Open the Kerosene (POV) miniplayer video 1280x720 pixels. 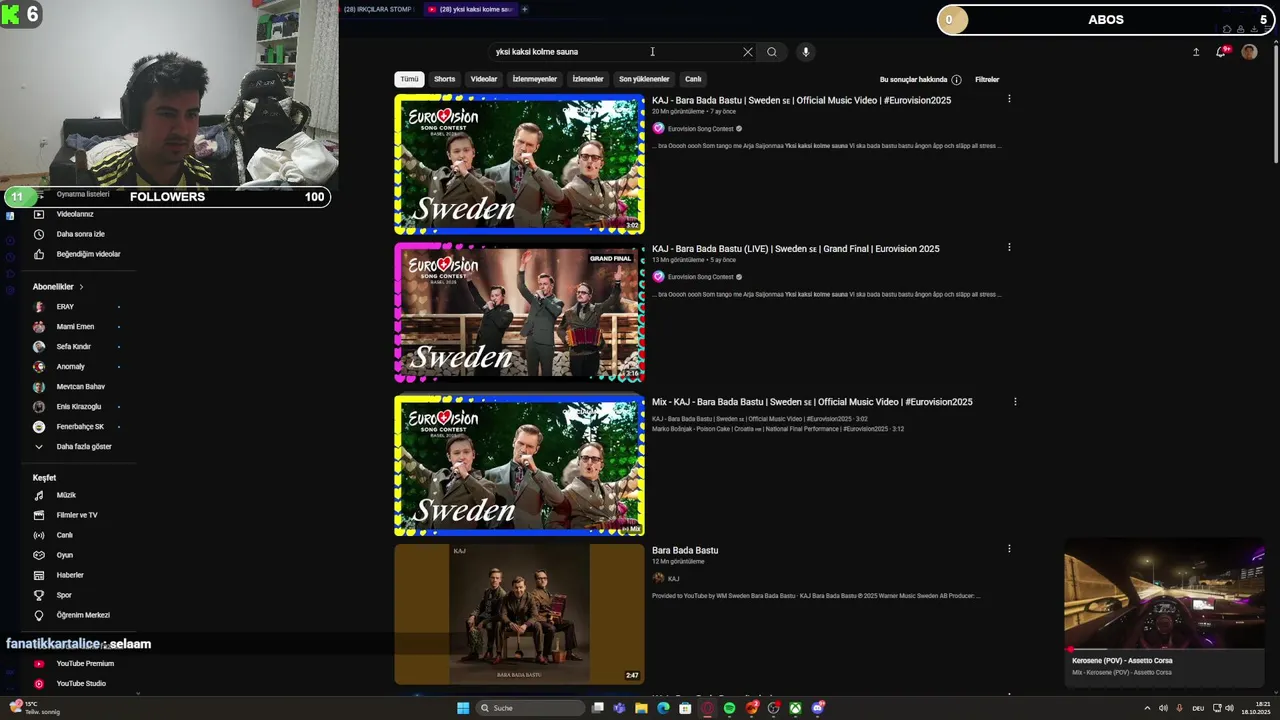click(x=1165, y=595)
